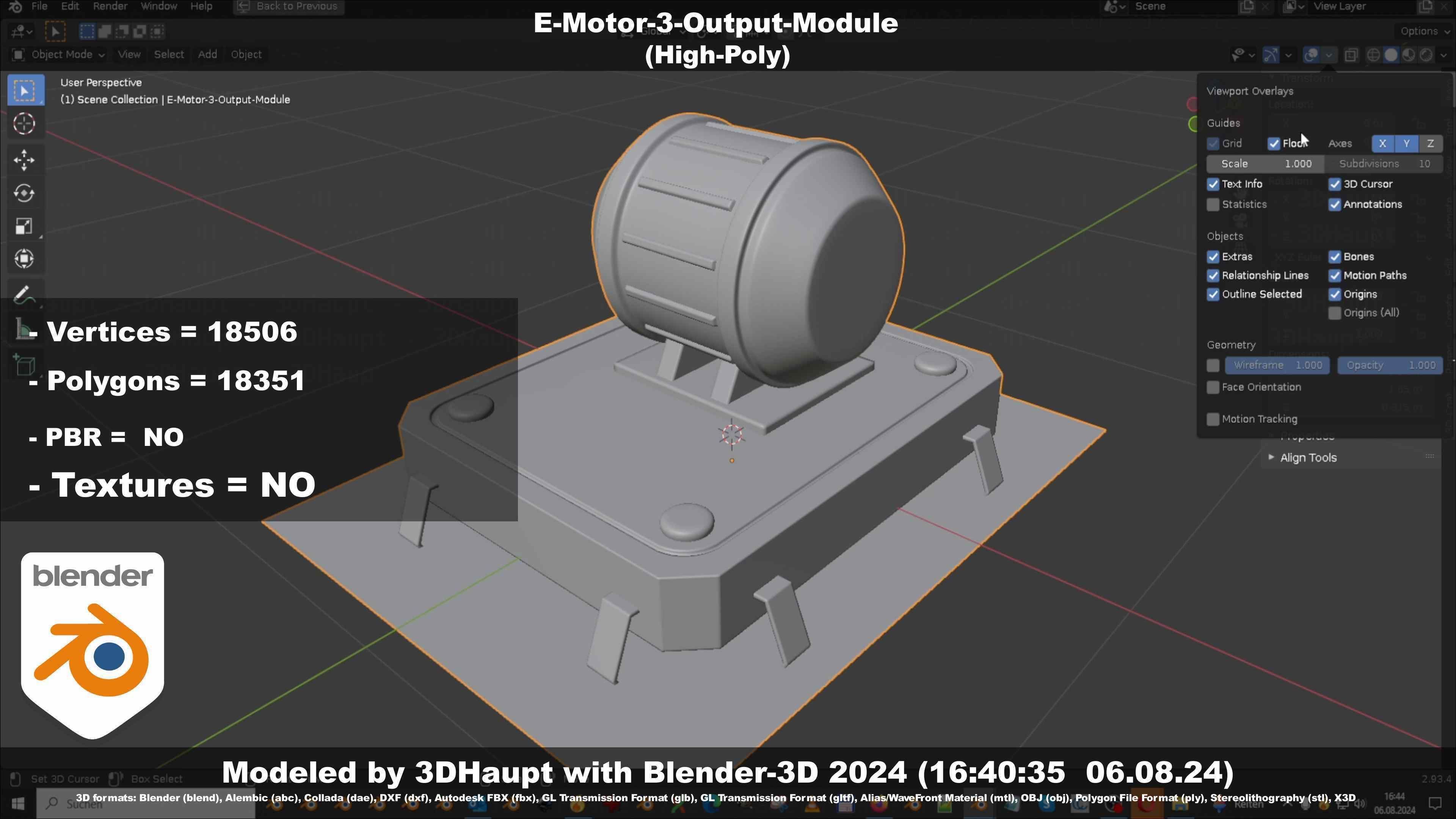Click the new scene icon beside Scene field
This screenshot has height=819, width=1456.
[1246, 6]
